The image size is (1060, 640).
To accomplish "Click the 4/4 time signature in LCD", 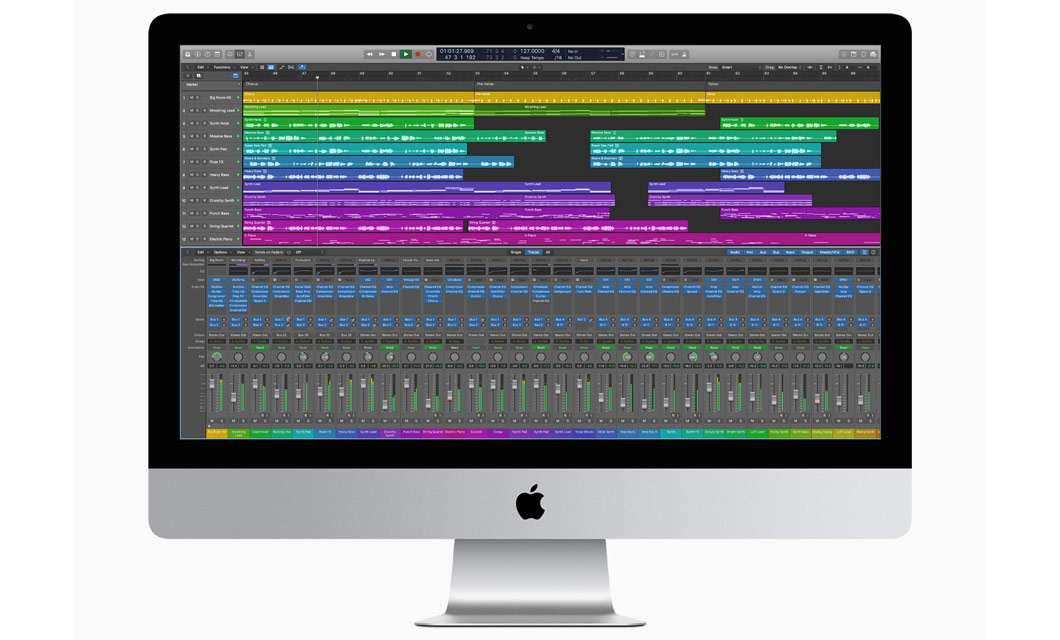I will pyautogui.click(x=556, y=51).
